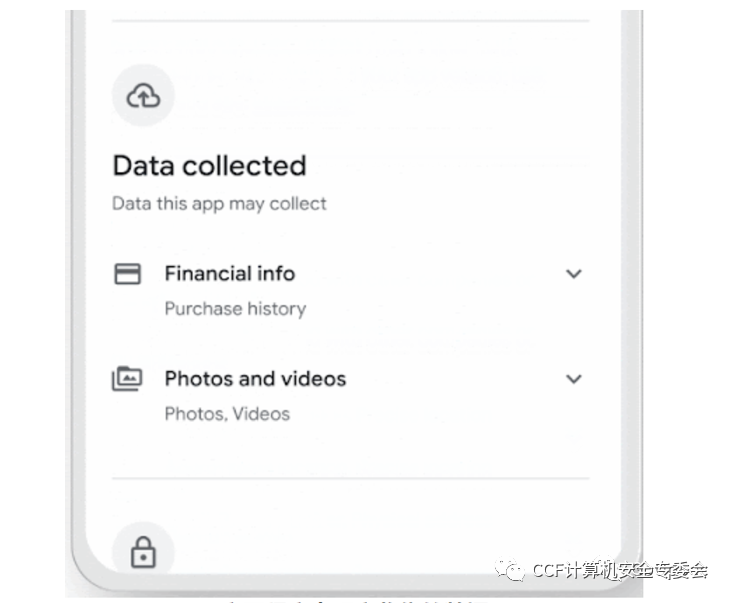Click the photo gallery icon
The image size is (731, 603).
pos(127,378)
